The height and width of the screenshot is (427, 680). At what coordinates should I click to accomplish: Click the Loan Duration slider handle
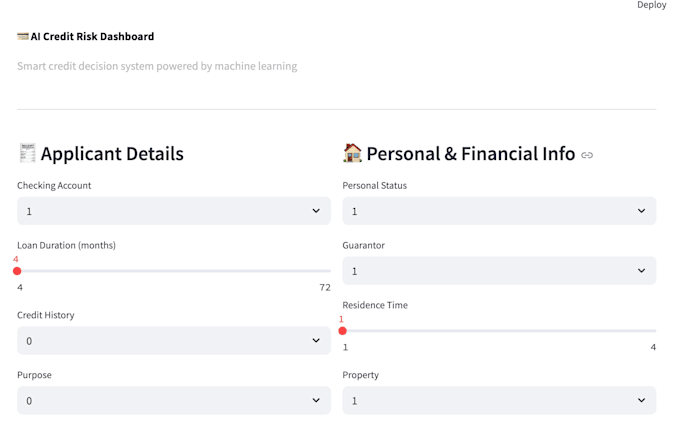[17, 271]
